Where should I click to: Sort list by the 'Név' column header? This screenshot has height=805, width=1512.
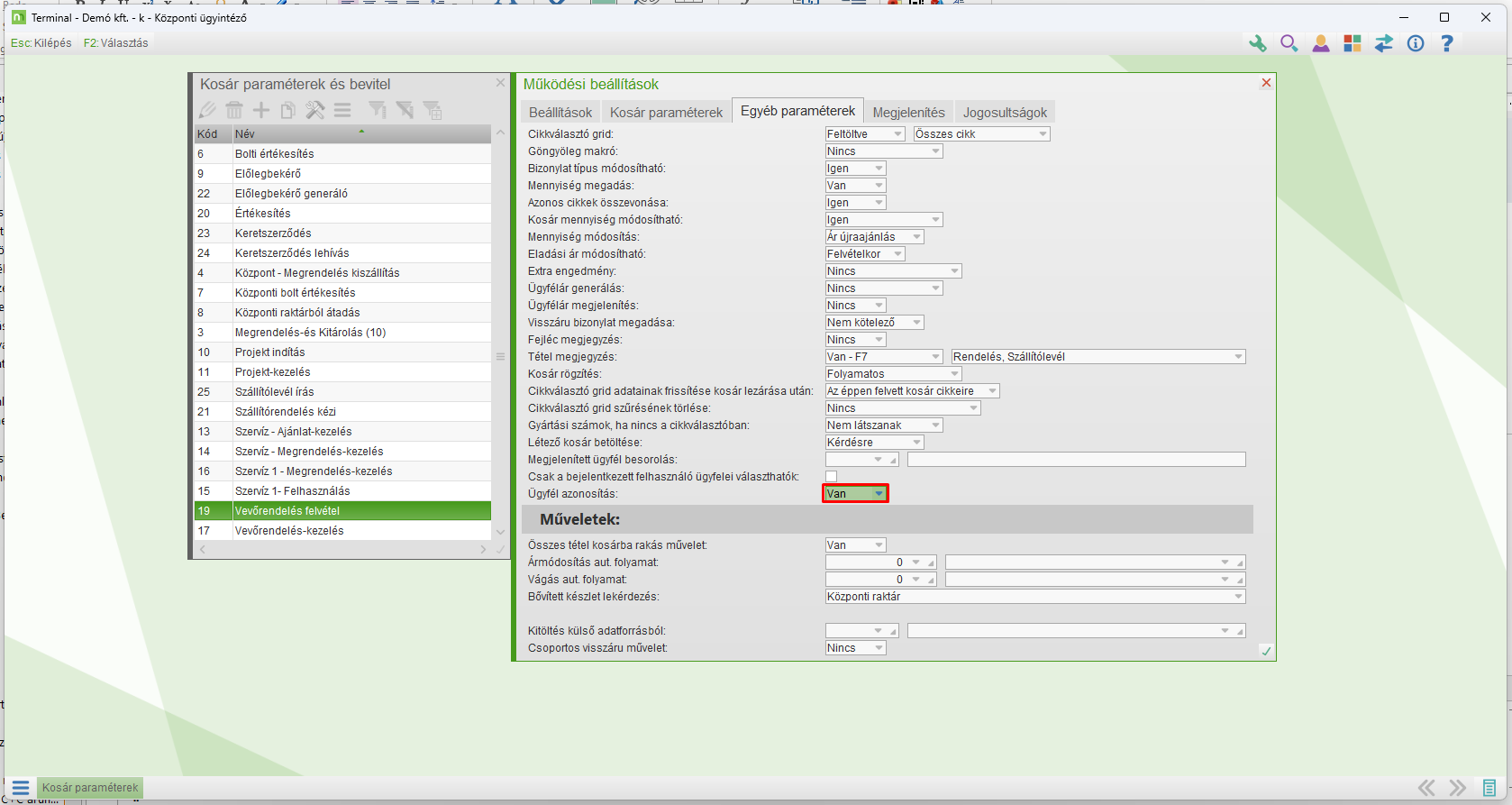pos(361,134)
